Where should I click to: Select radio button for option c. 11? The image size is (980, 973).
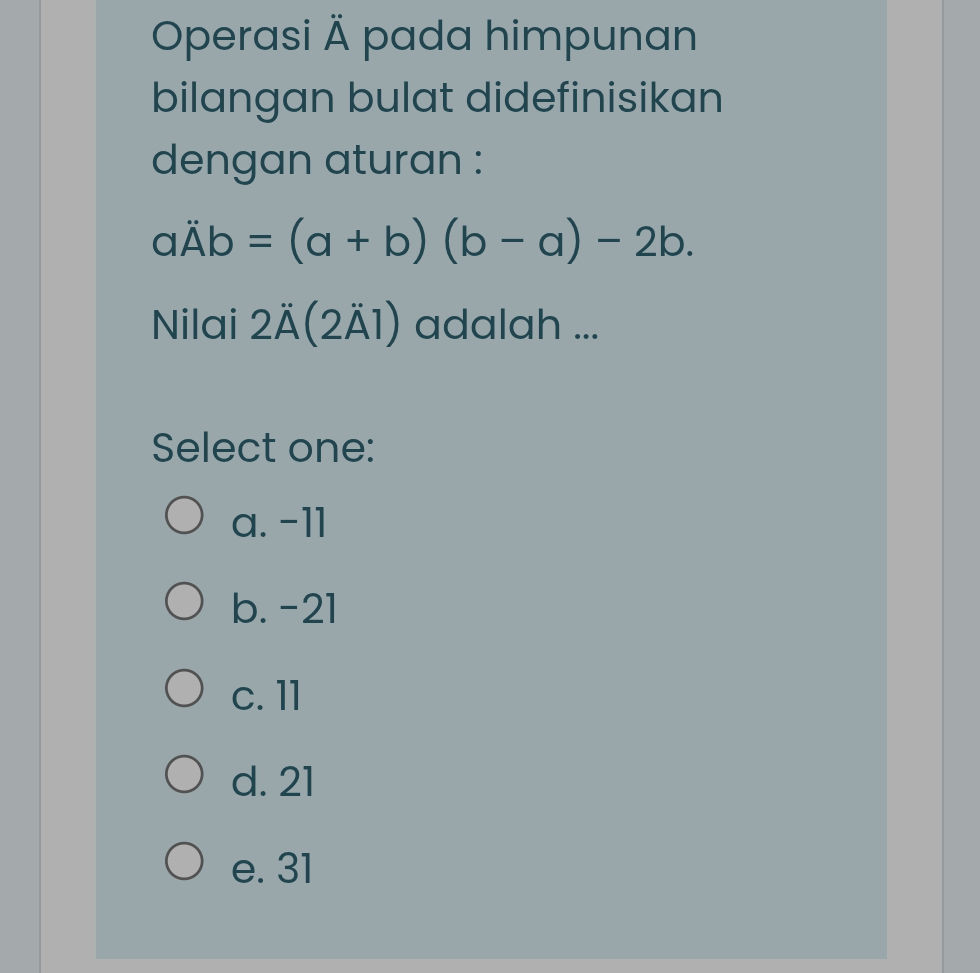184,686
